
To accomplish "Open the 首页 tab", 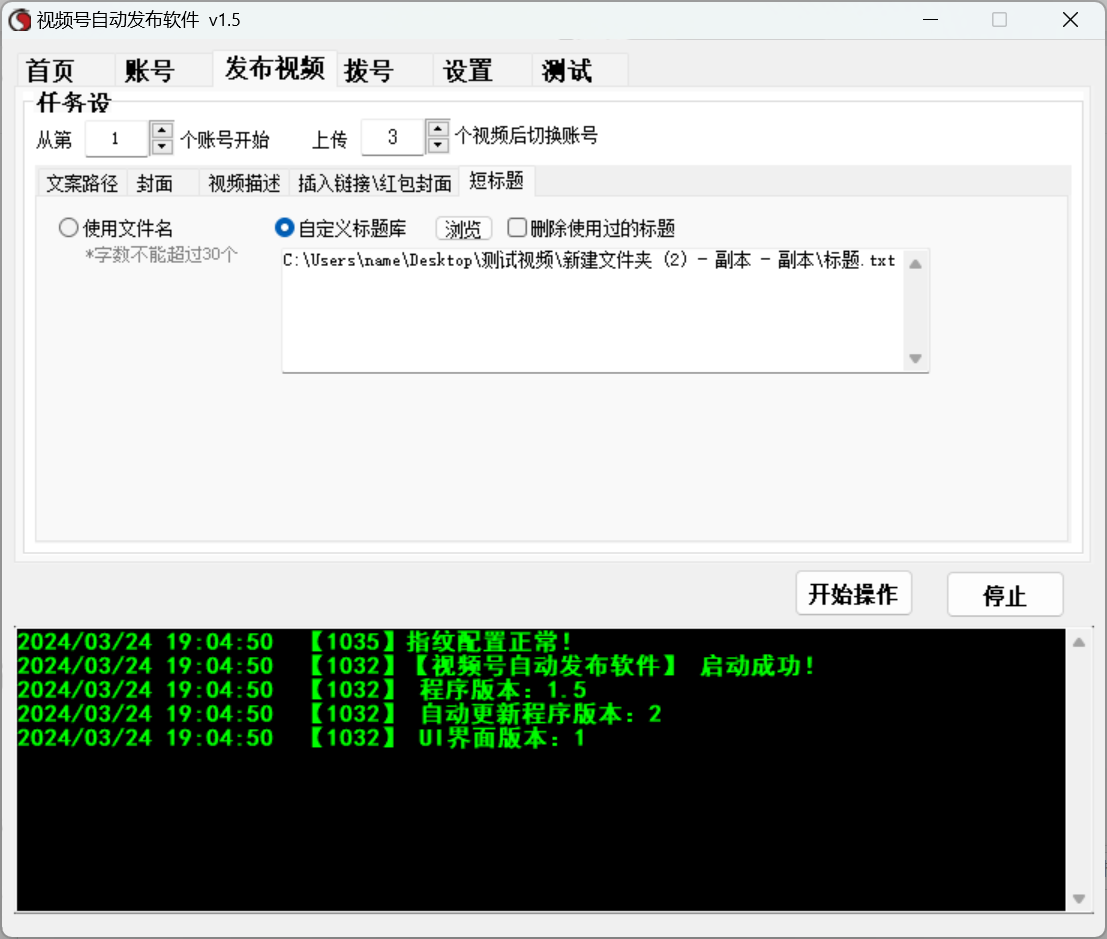I will [66, 71].
